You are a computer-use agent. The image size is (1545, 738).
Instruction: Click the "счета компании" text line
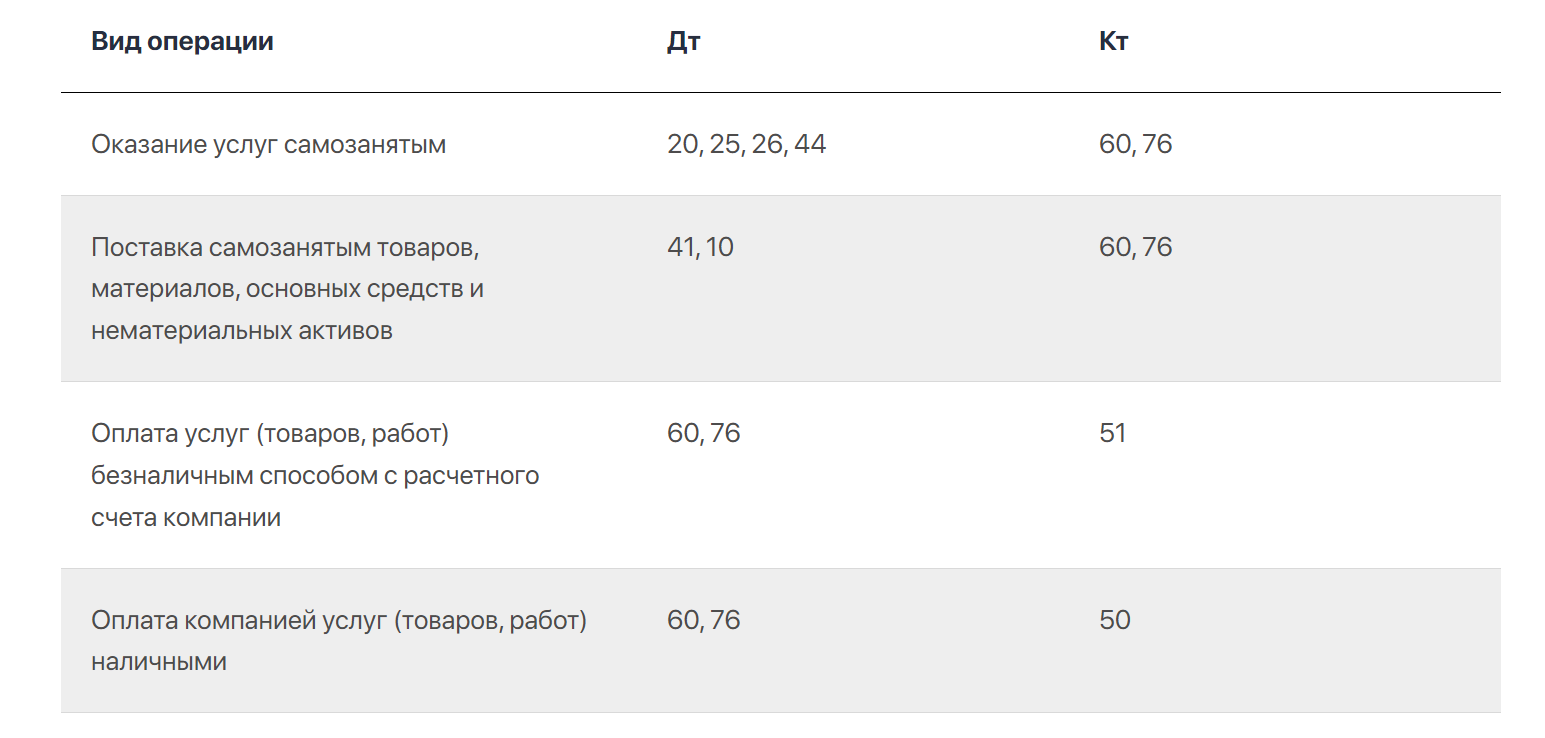coord(186,518)
